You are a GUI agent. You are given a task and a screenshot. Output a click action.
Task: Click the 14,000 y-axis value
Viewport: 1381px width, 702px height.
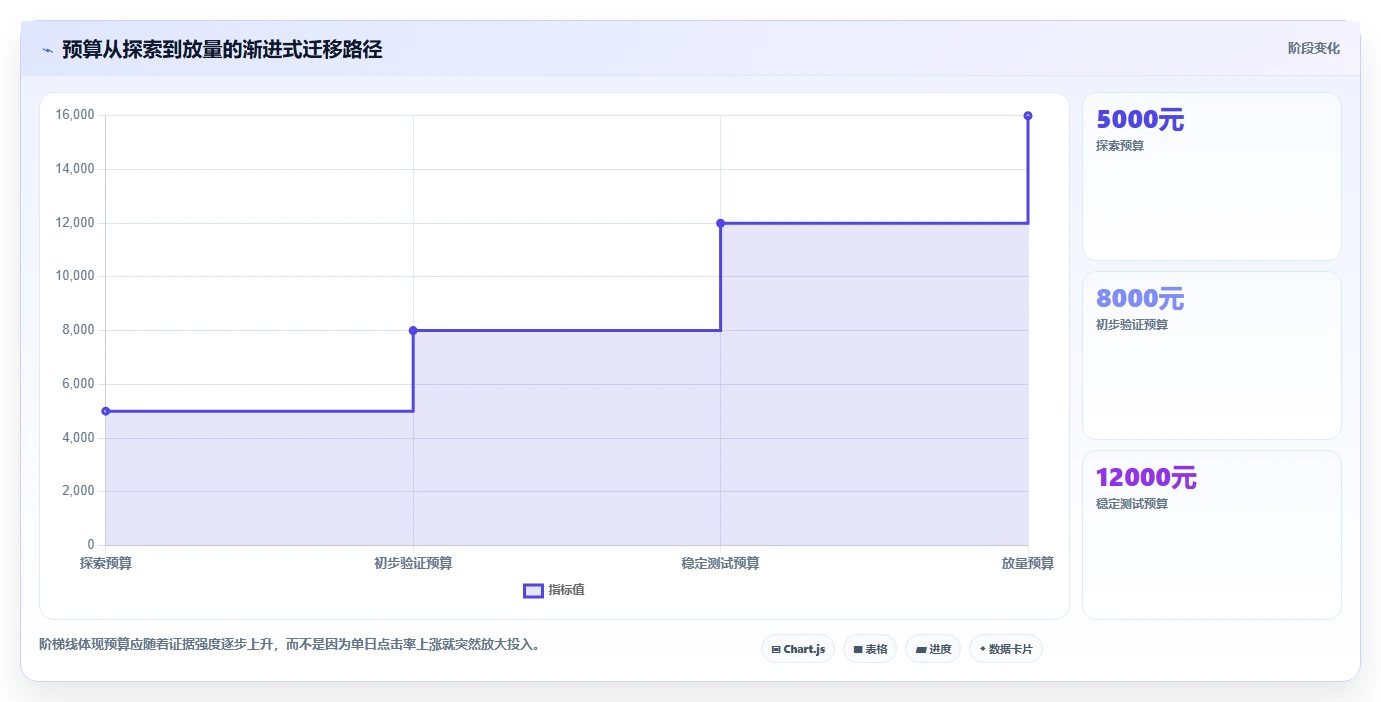(x=75, y=169)
